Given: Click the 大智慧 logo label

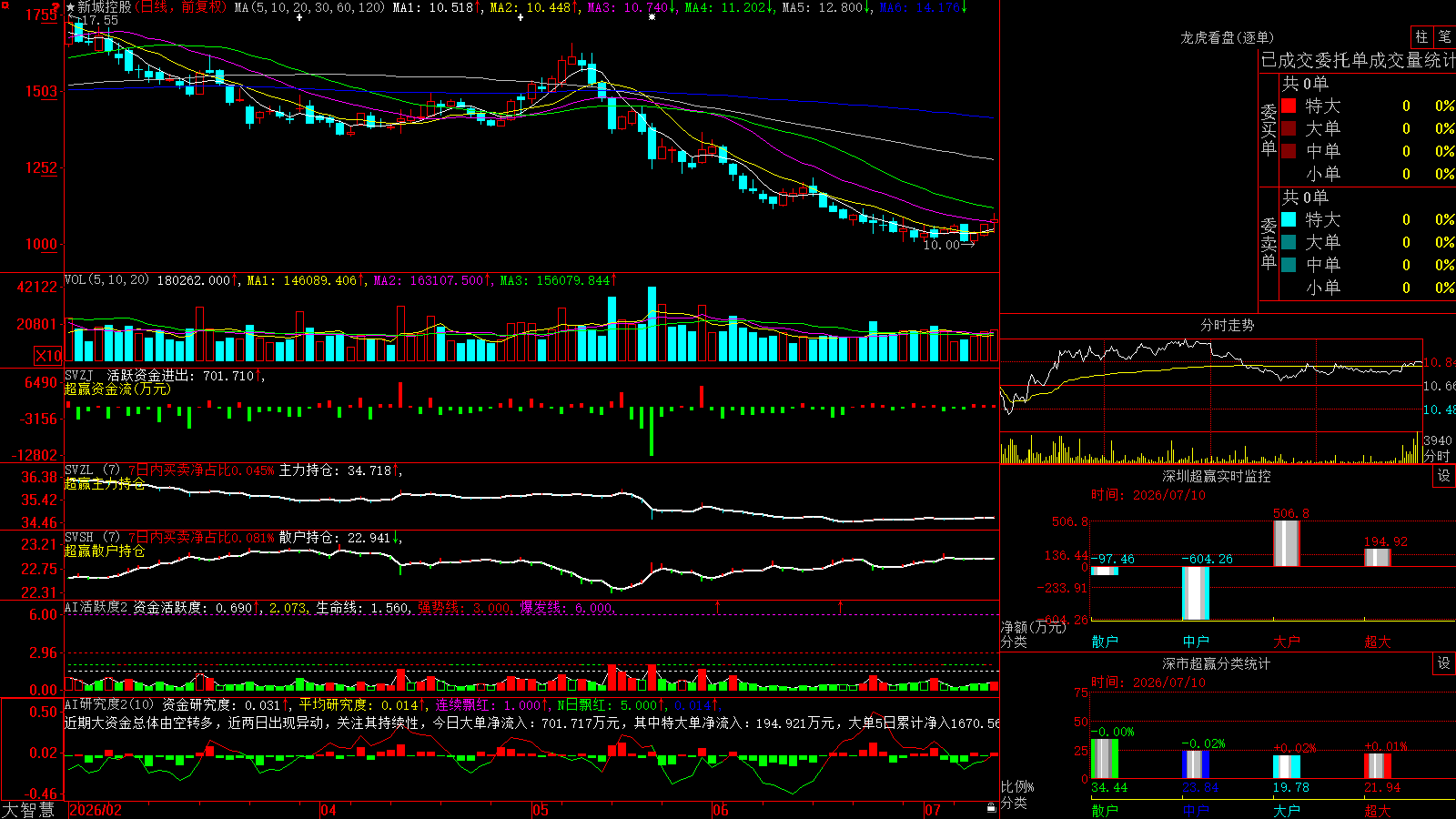Looking at the screenshot, I should tap(28, 810).
